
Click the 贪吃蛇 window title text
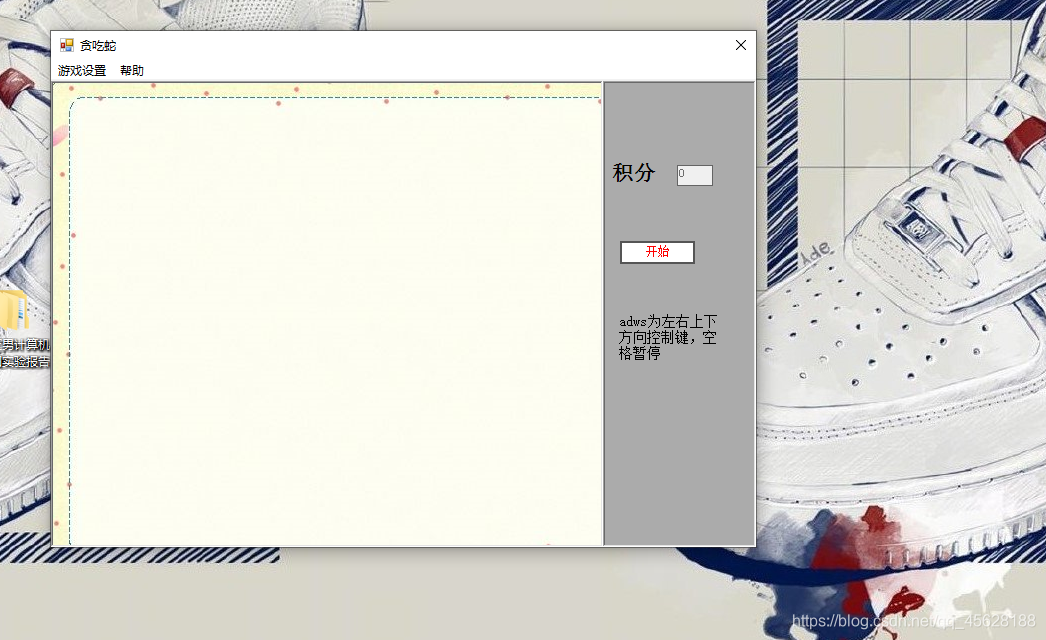tap(98, 45)
